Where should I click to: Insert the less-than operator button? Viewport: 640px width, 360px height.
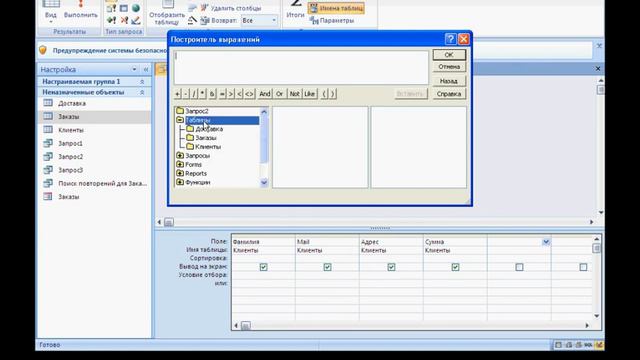click(x=240, y=94)
